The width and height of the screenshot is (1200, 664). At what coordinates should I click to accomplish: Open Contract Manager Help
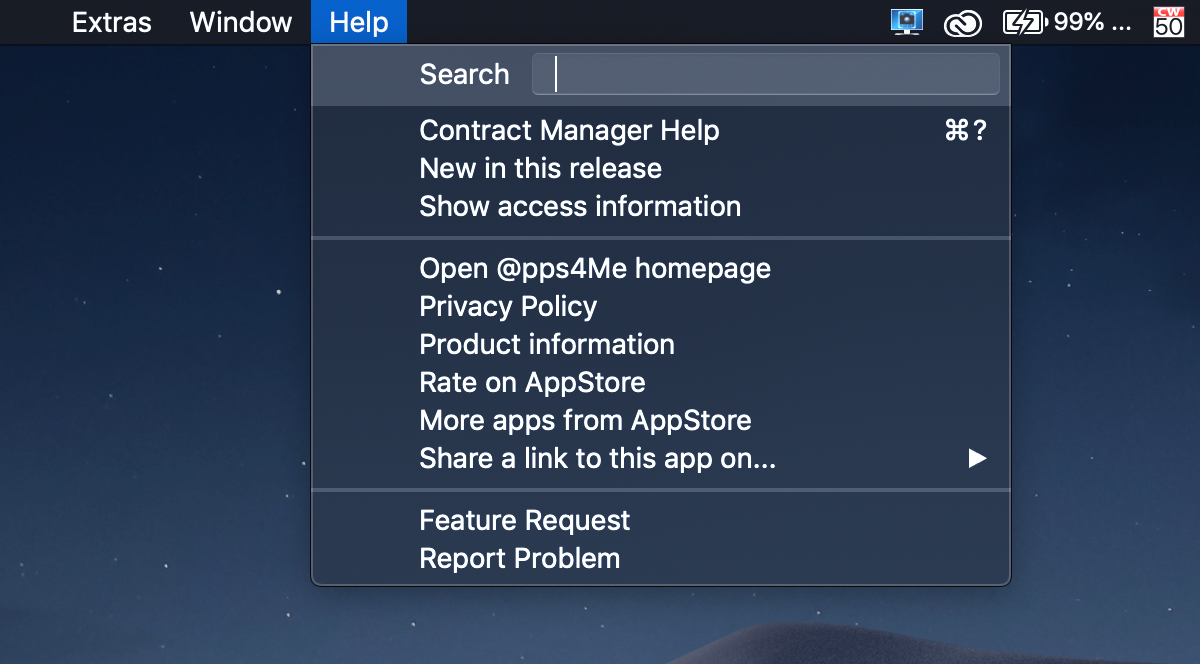point(661,131)
